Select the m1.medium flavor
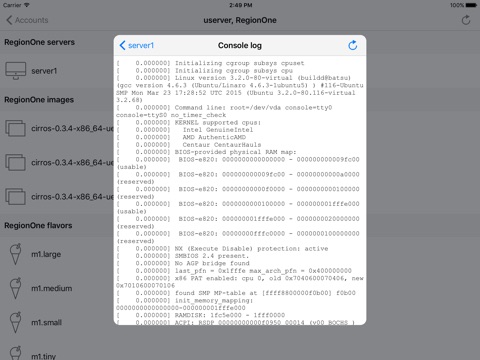 pyautogui.click(x=52, y=288)
